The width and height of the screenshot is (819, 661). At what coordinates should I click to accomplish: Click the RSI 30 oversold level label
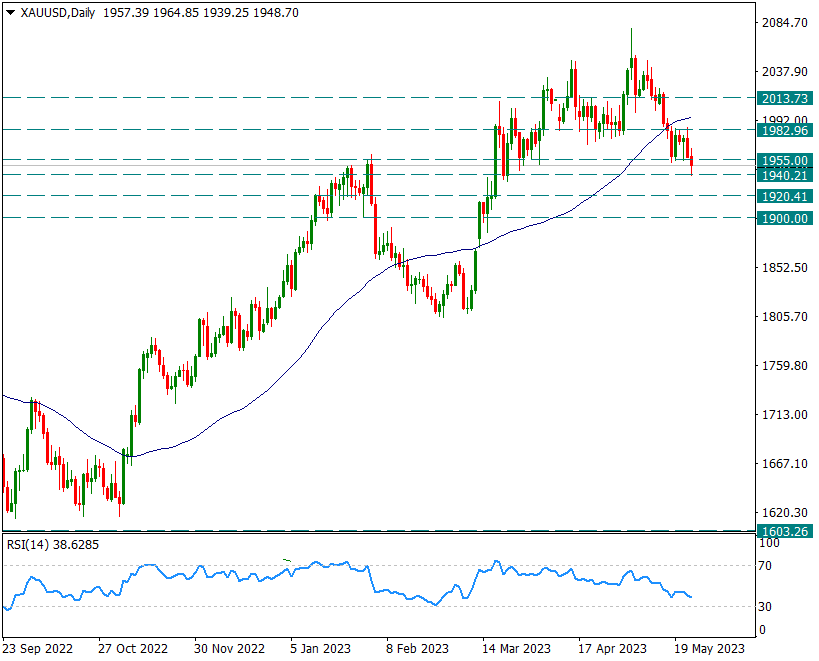[765, 607]
